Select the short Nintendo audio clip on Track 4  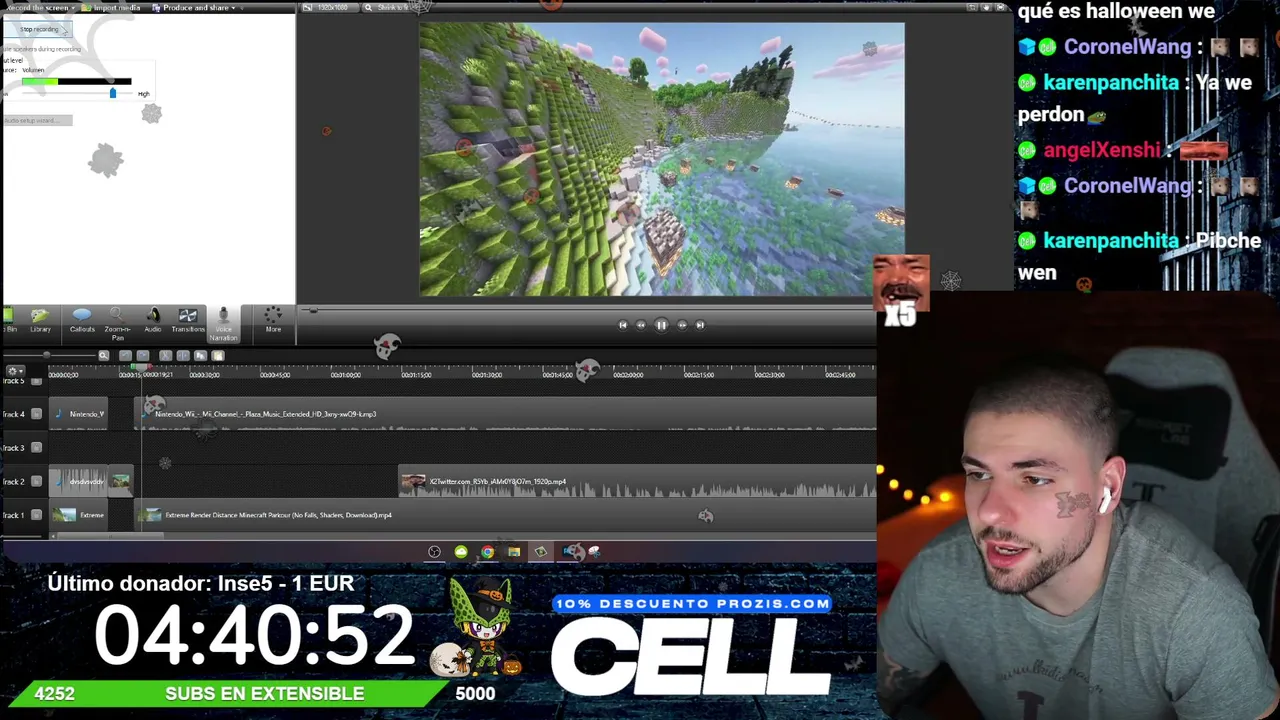[78, 414]
